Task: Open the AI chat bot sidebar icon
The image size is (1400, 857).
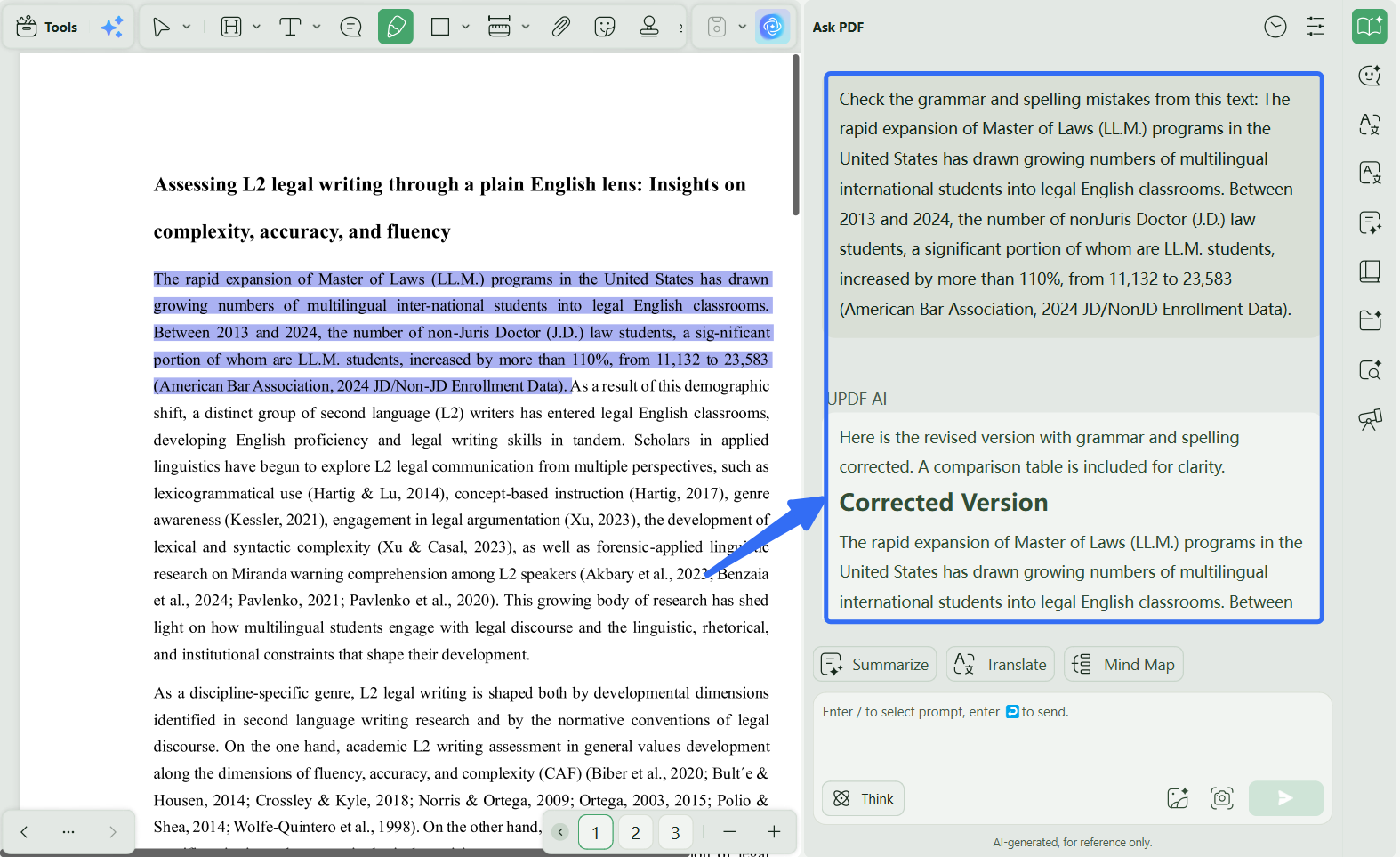Action: tap(1370, 76)
